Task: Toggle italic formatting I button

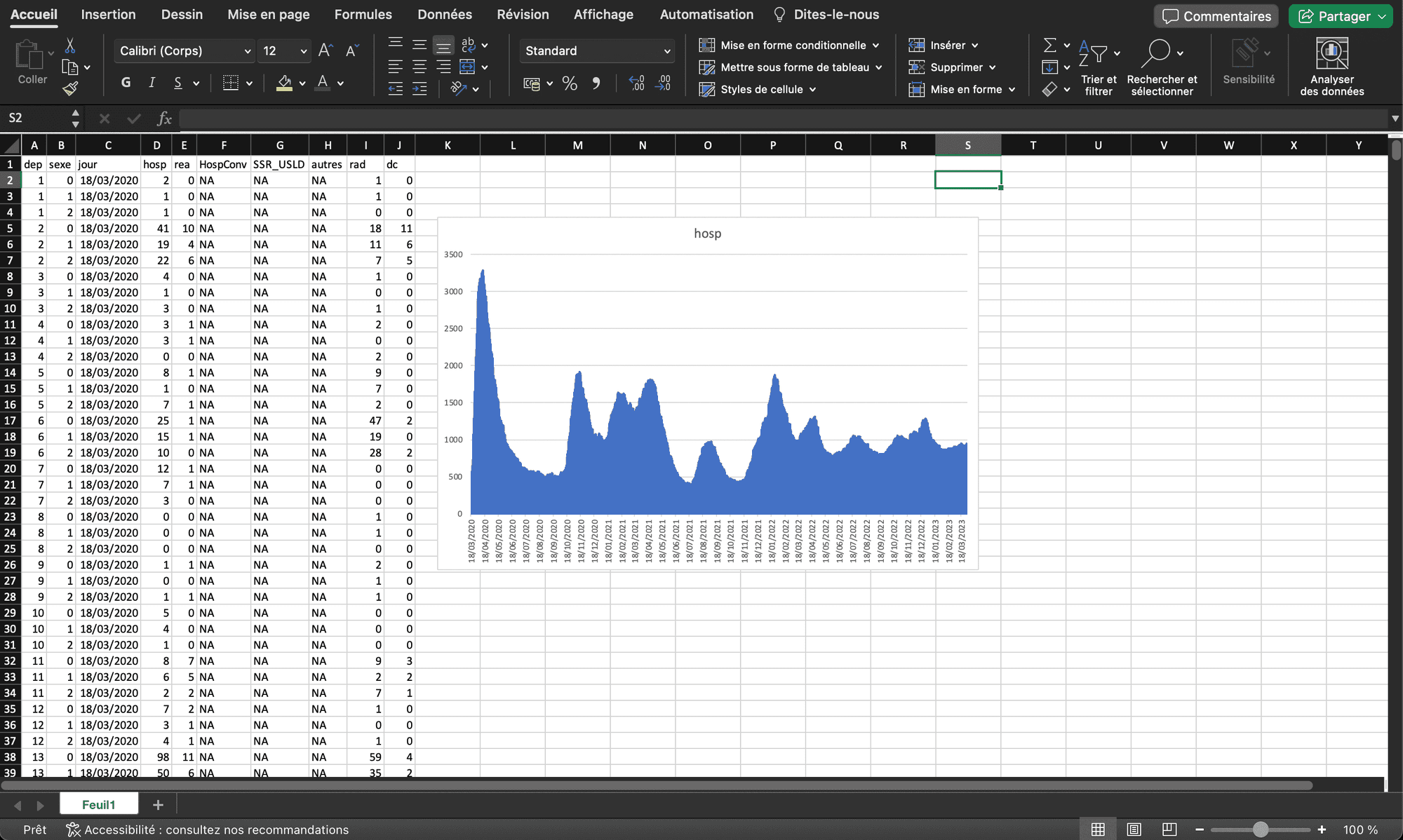Action: coord(152,83)
